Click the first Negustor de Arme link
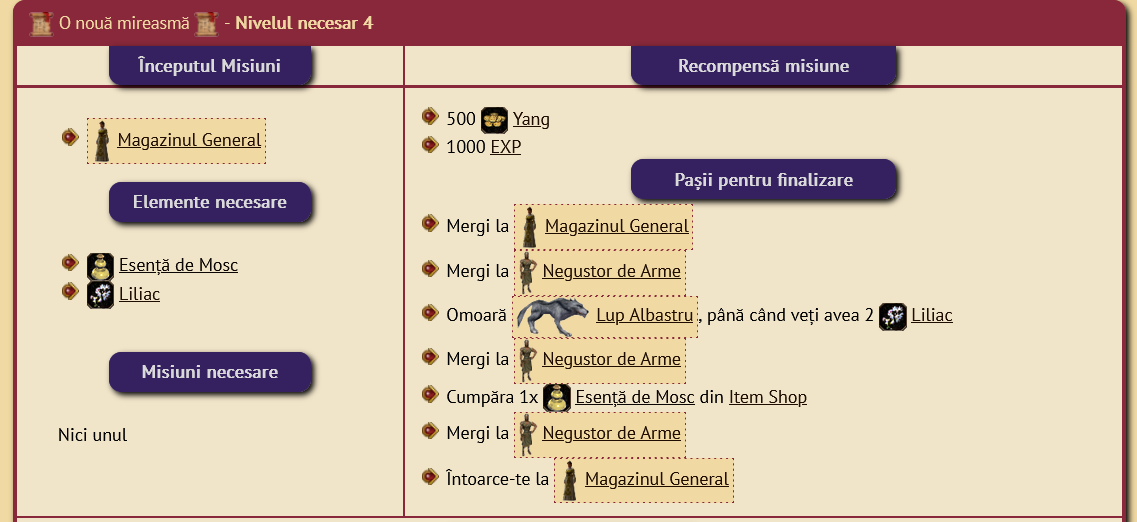 611,271
